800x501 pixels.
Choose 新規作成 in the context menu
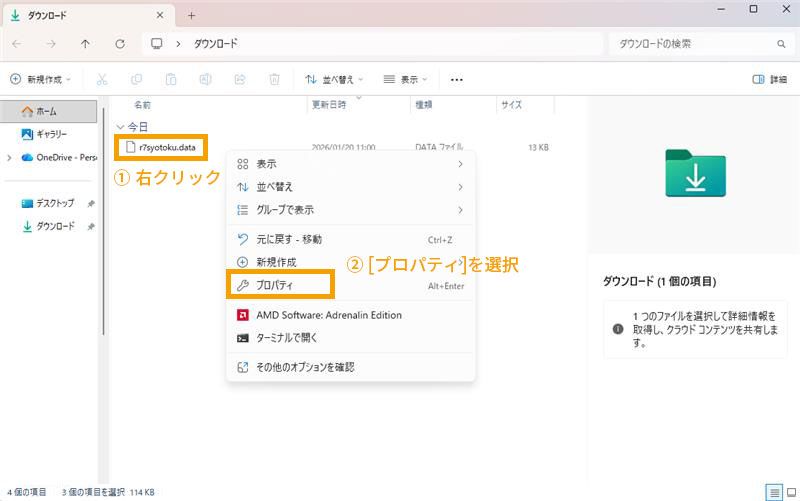coord(351,262)
